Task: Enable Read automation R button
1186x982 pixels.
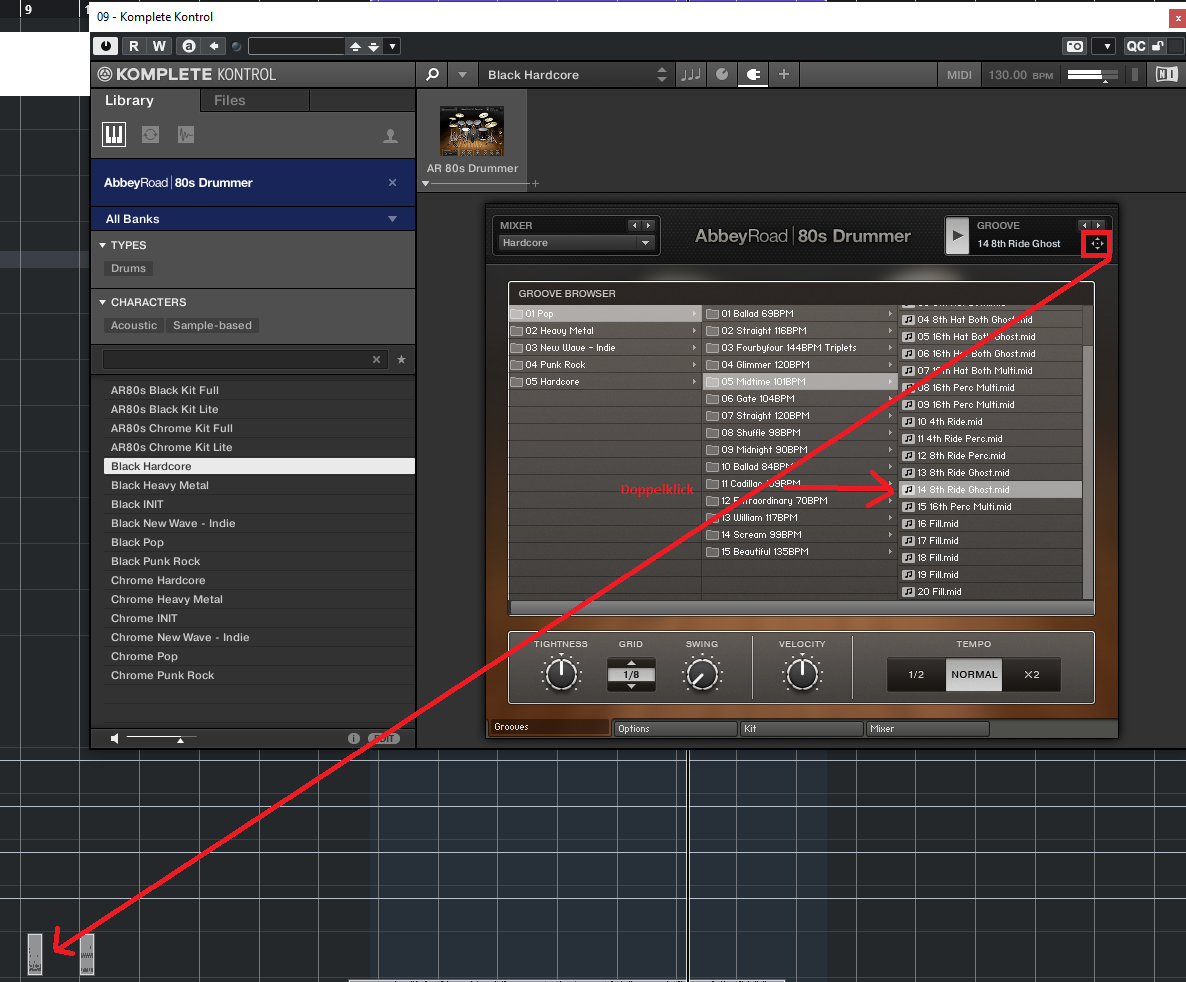Action: tap(133, 46)
